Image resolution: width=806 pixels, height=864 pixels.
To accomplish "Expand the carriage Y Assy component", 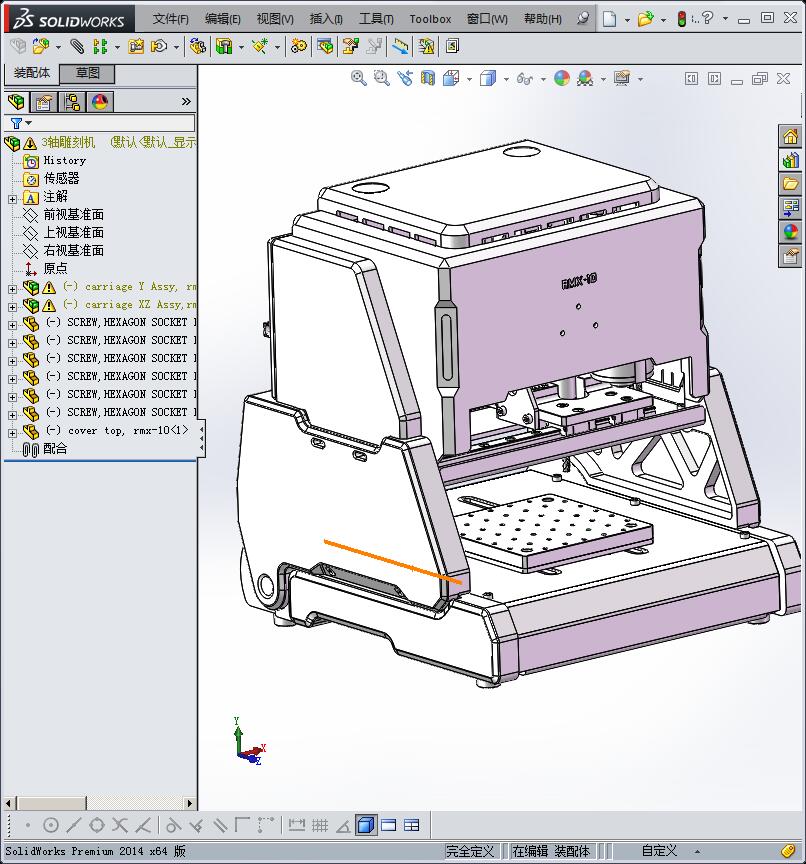I will pyautogui.click(x=12, y=289).
